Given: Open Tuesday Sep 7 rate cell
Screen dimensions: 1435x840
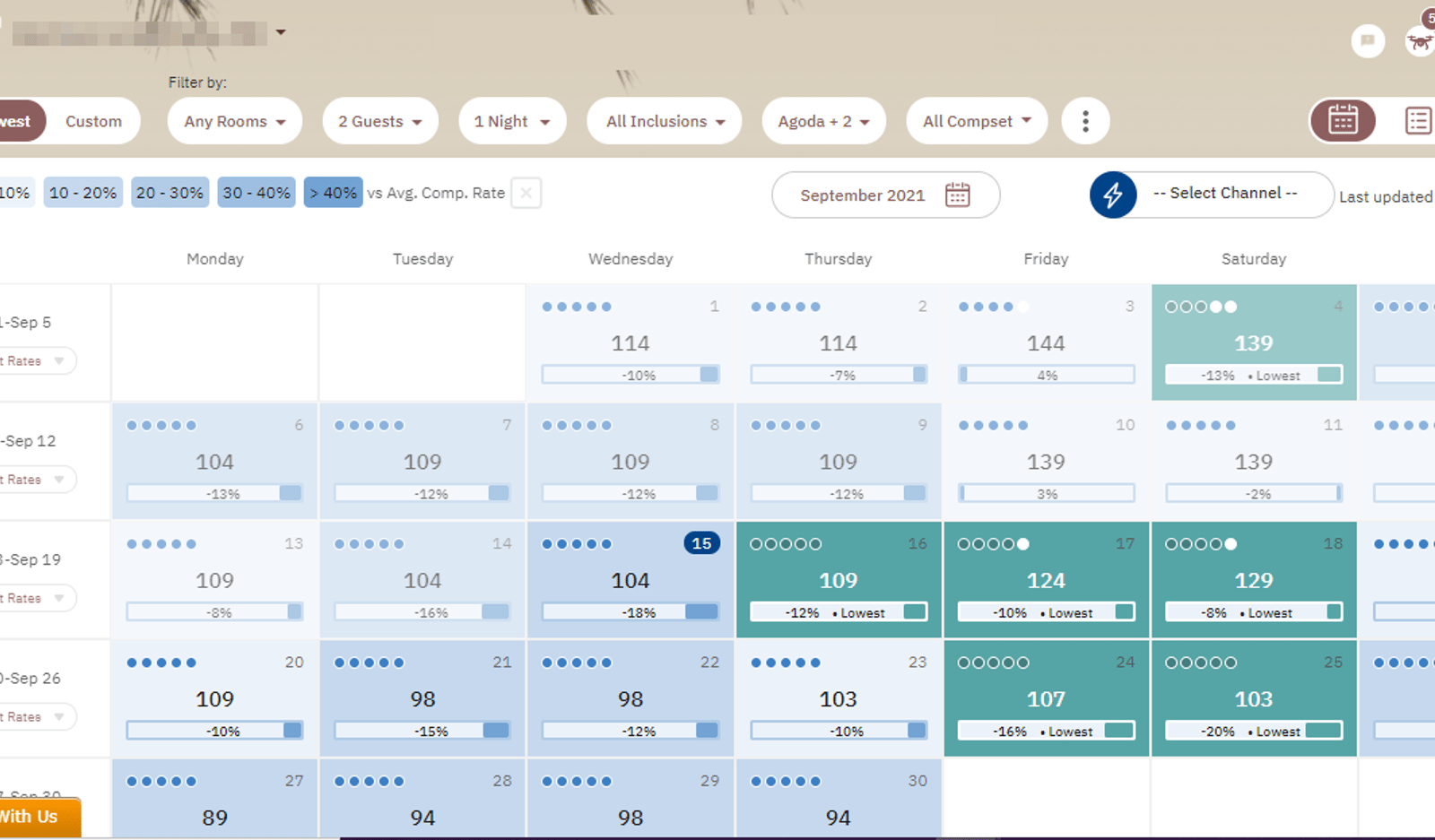Looking at the screenshot, I should pyautogui.click(x=422, y=461).
